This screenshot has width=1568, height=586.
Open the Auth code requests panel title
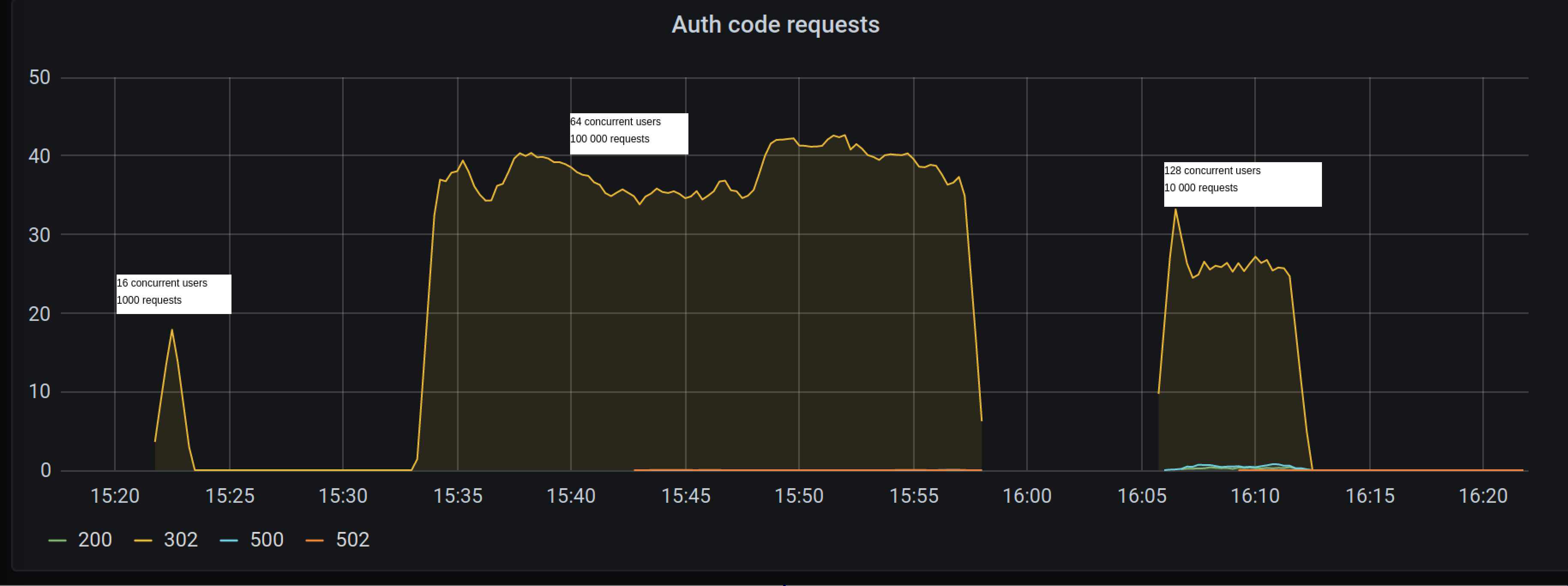pyautogui.click(x=775, y=25)
